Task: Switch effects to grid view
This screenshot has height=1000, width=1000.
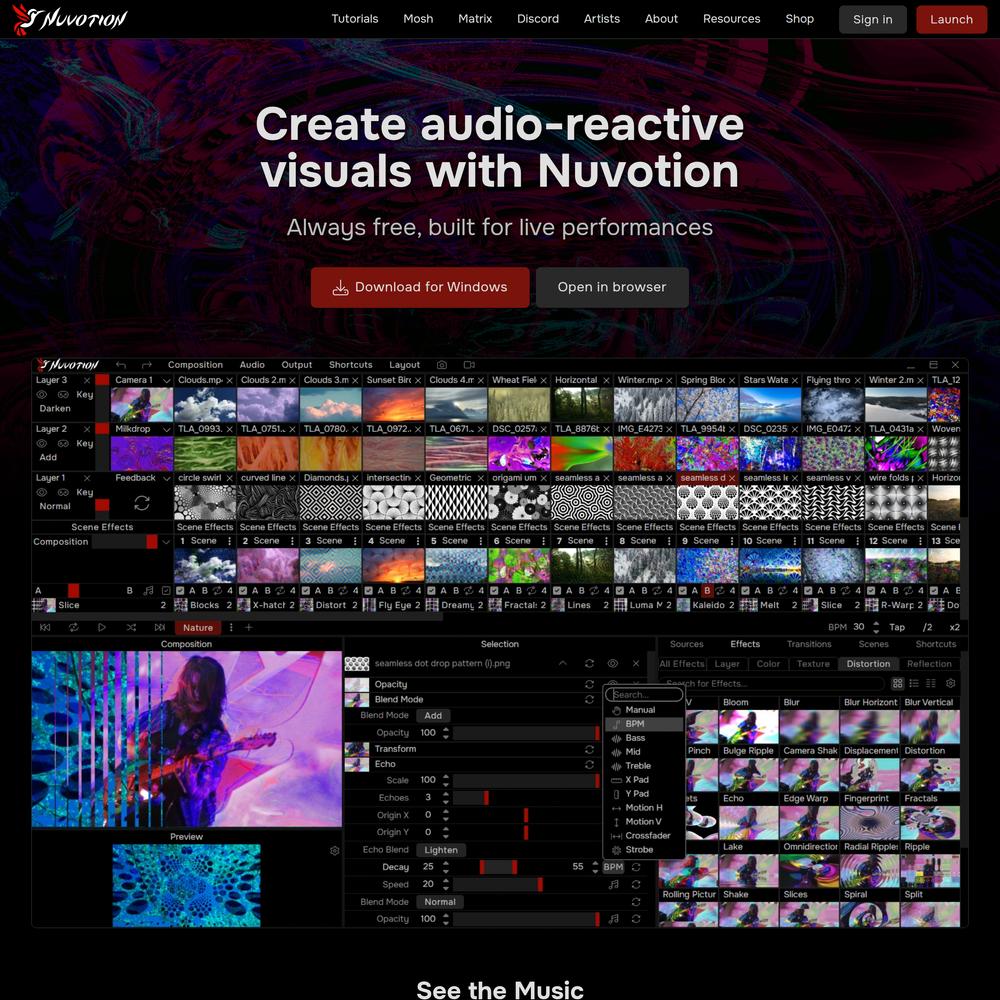Action: [897, 684]
